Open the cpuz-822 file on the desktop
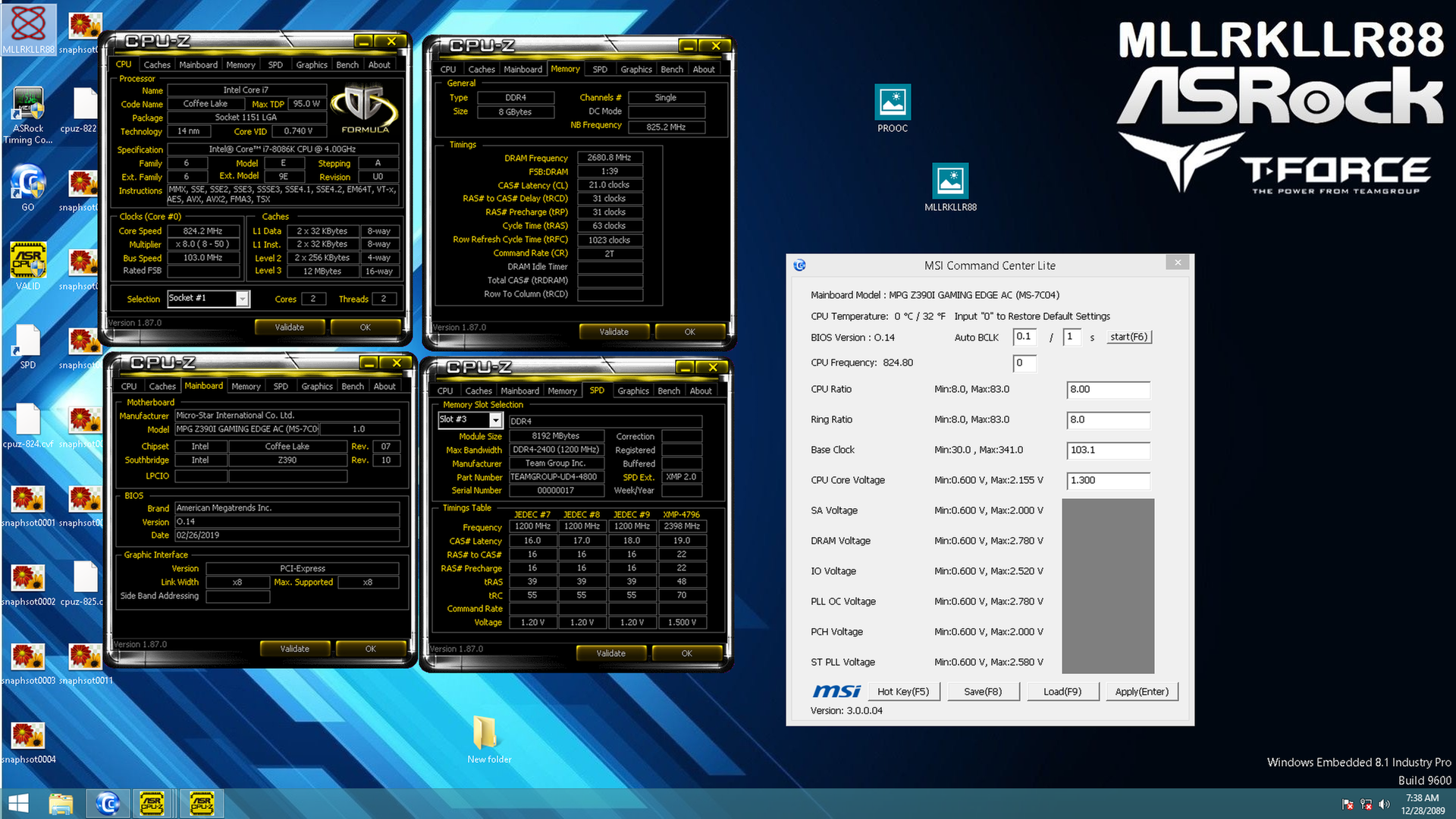The image size is (1456, 819). [x=81, y=111]
